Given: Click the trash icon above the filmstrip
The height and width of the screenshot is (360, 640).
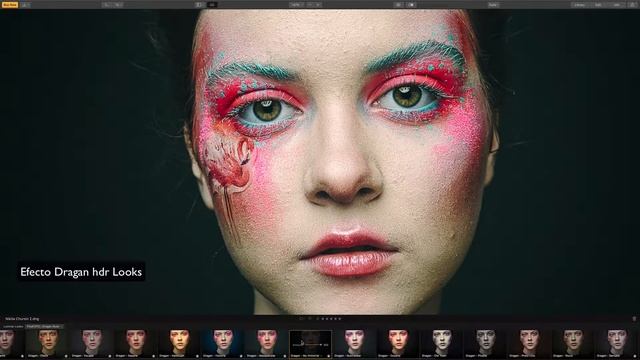Looking at the screenshot, I should click(634, 319).
